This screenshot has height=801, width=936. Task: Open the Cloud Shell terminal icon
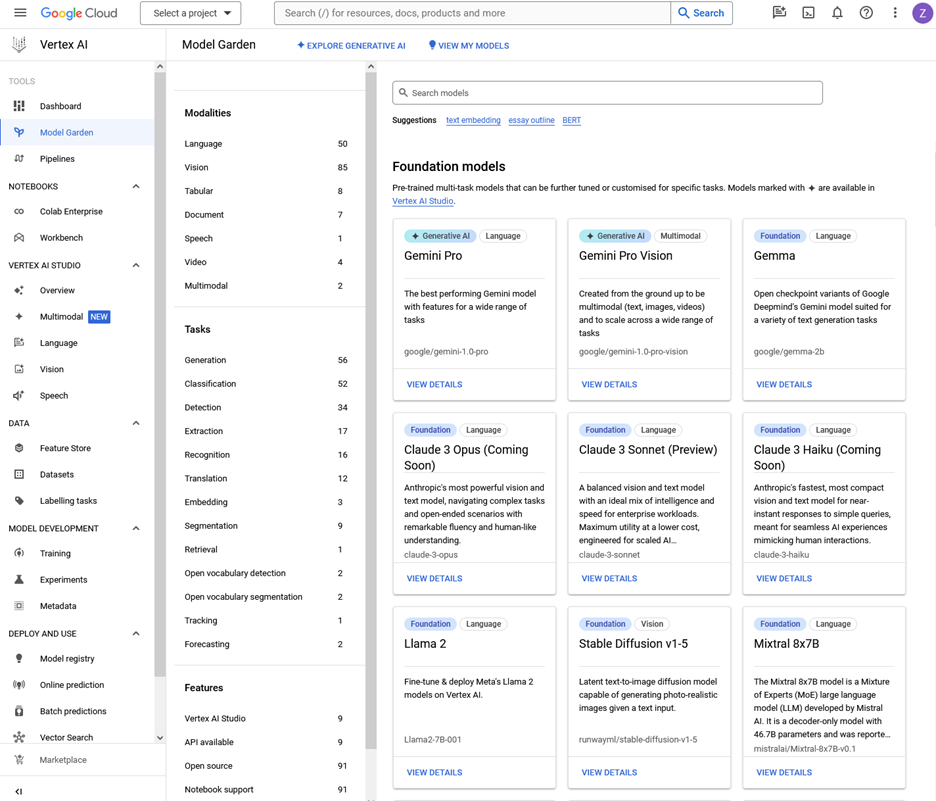coord(808,13)
